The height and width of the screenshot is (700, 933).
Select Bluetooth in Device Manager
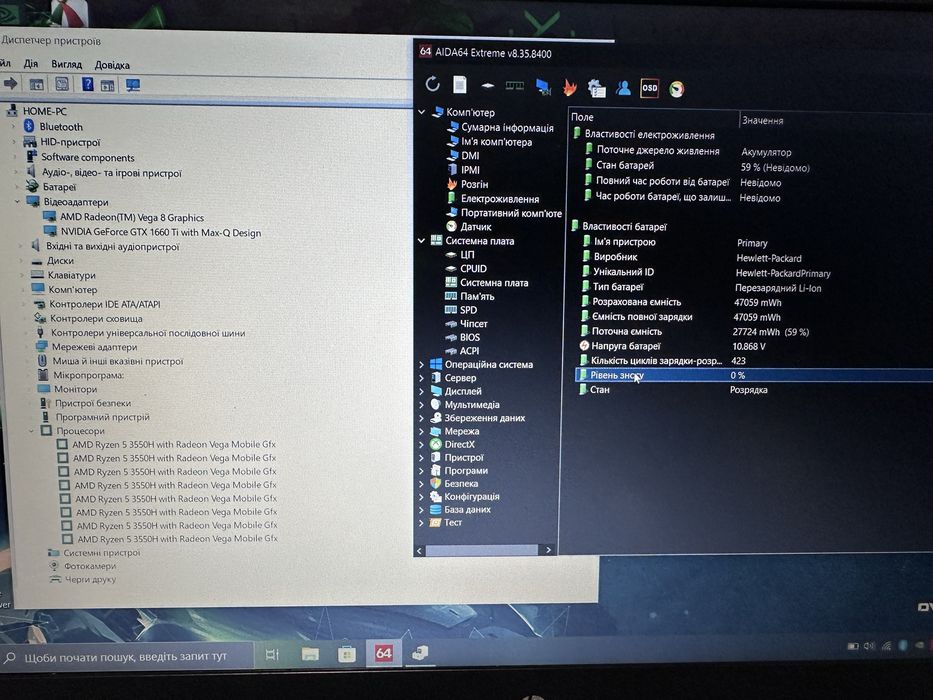pyautogui.click(x=61, y=127)
